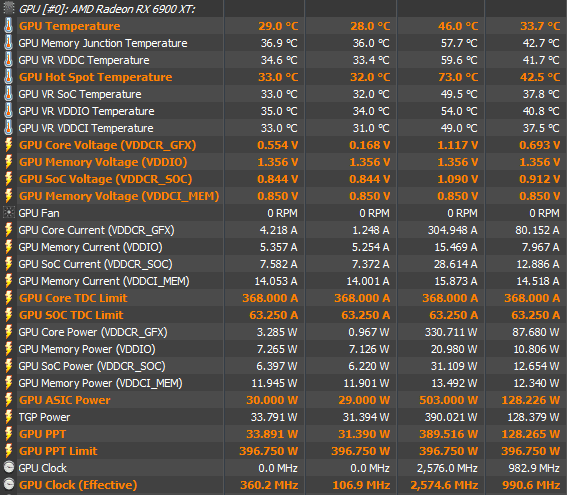
Task: Click the lightning icon beside GPU ASIC Power
Action: [8, 400]
